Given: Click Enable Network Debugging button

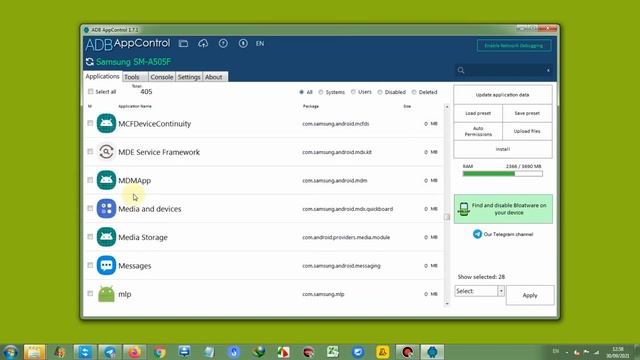Looking at the screenshot, I should [514, 45].
